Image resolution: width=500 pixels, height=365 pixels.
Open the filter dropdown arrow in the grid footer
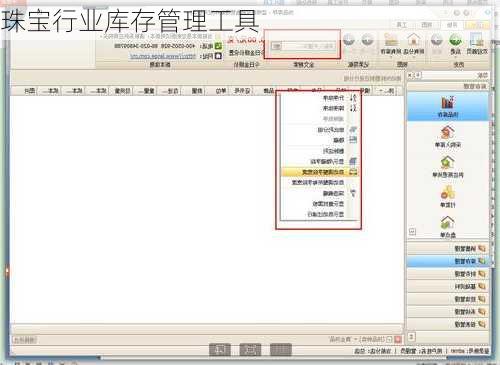[356, 339]
